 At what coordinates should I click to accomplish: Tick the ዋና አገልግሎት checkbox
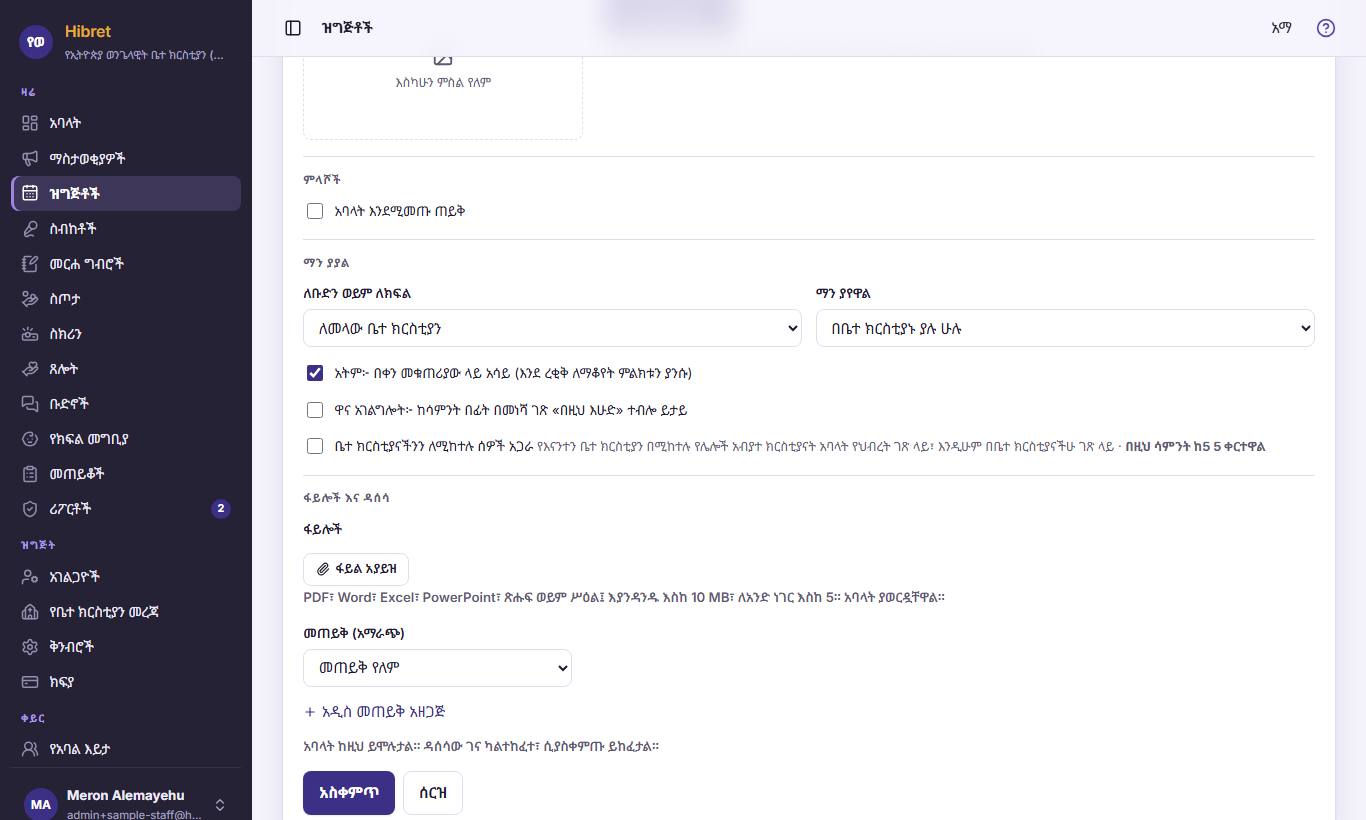click(x=315, y=410)
